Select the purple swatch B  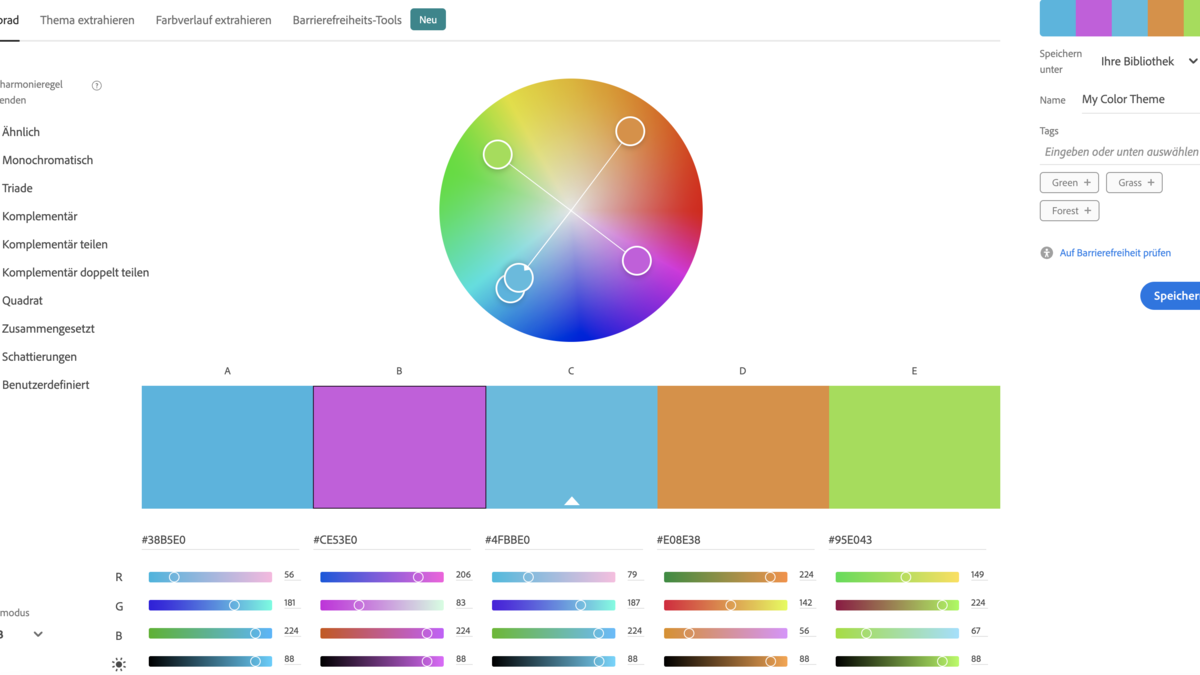(399, 447)
